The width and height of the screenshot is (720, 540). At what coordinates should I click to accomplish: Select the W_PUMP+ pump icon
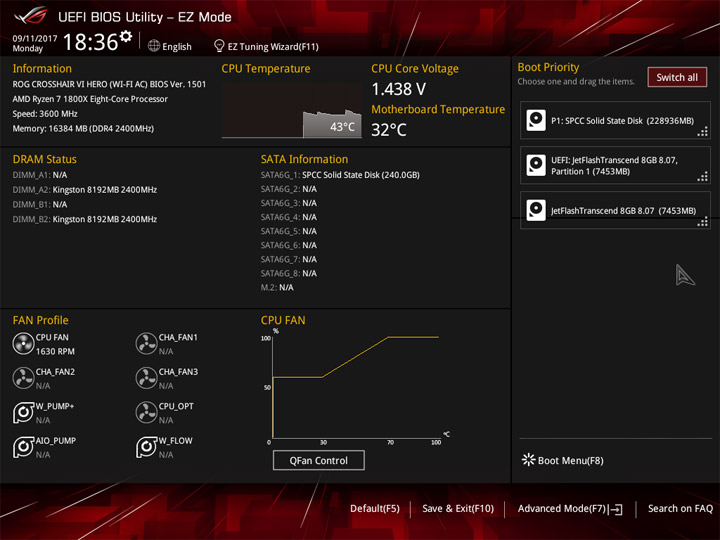click(x=23, y=413)
